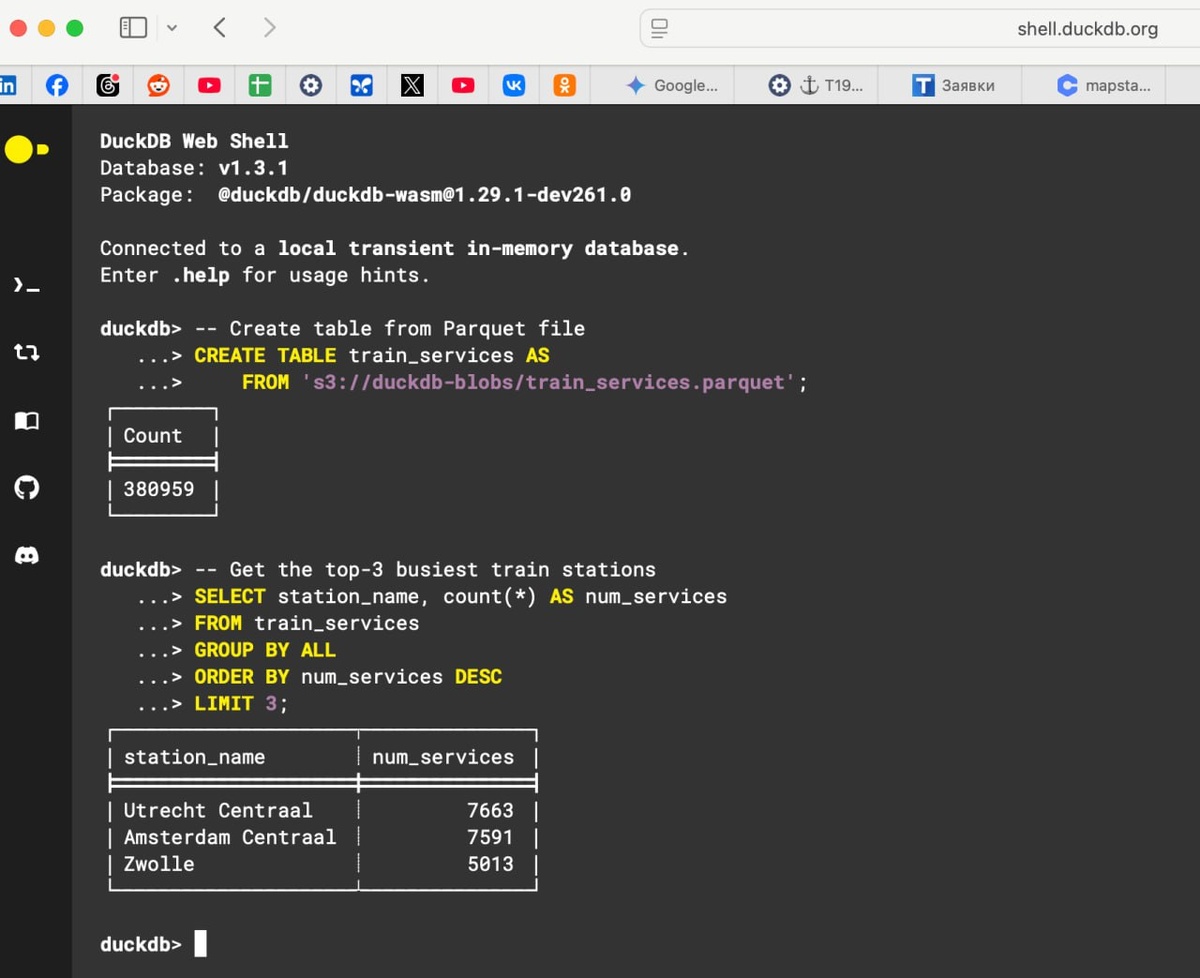Viewport: 1200px width, 978px height.
Task: Switch to the mapsta... tab
Action: 1104,86
